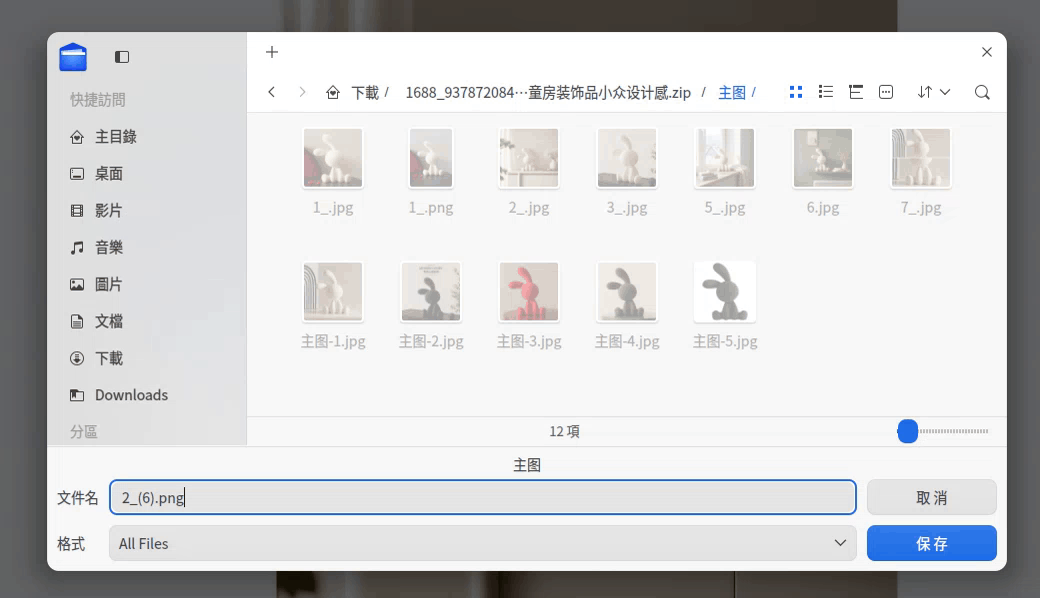Click the search magnifier icon
Screen dimensions: 1040x598
click(982, 92)
